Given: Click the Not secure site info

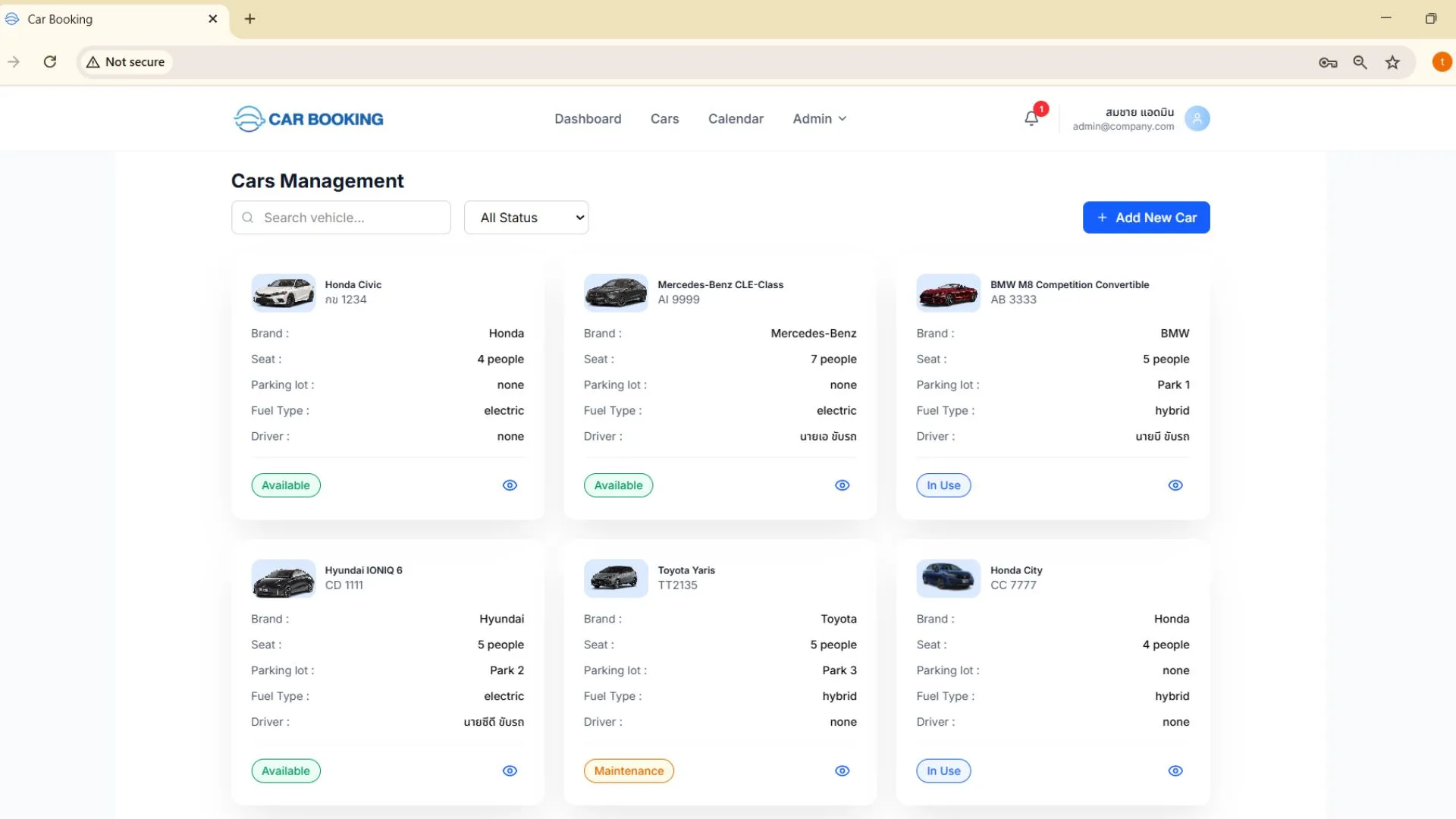Looking at the screenshot, I should pyautogui.click(x=126, y=62).
